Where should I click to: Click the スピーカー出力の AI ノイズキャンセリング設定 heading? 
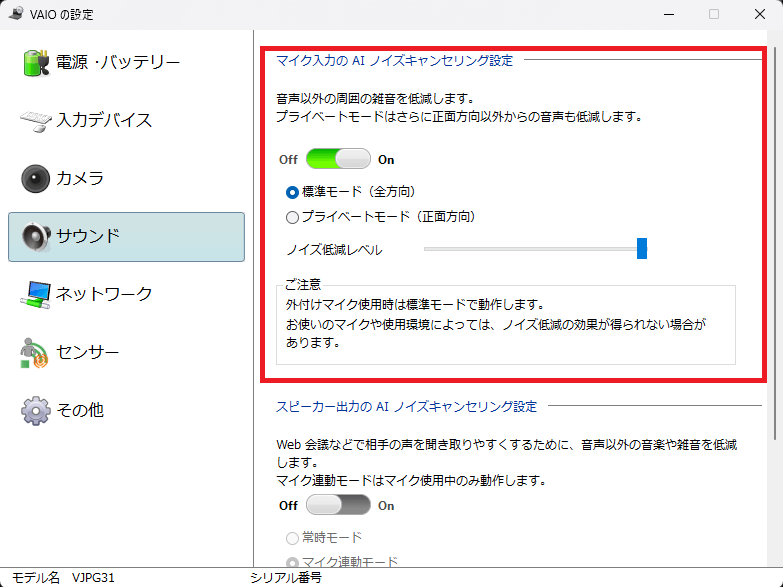point(406,407)
